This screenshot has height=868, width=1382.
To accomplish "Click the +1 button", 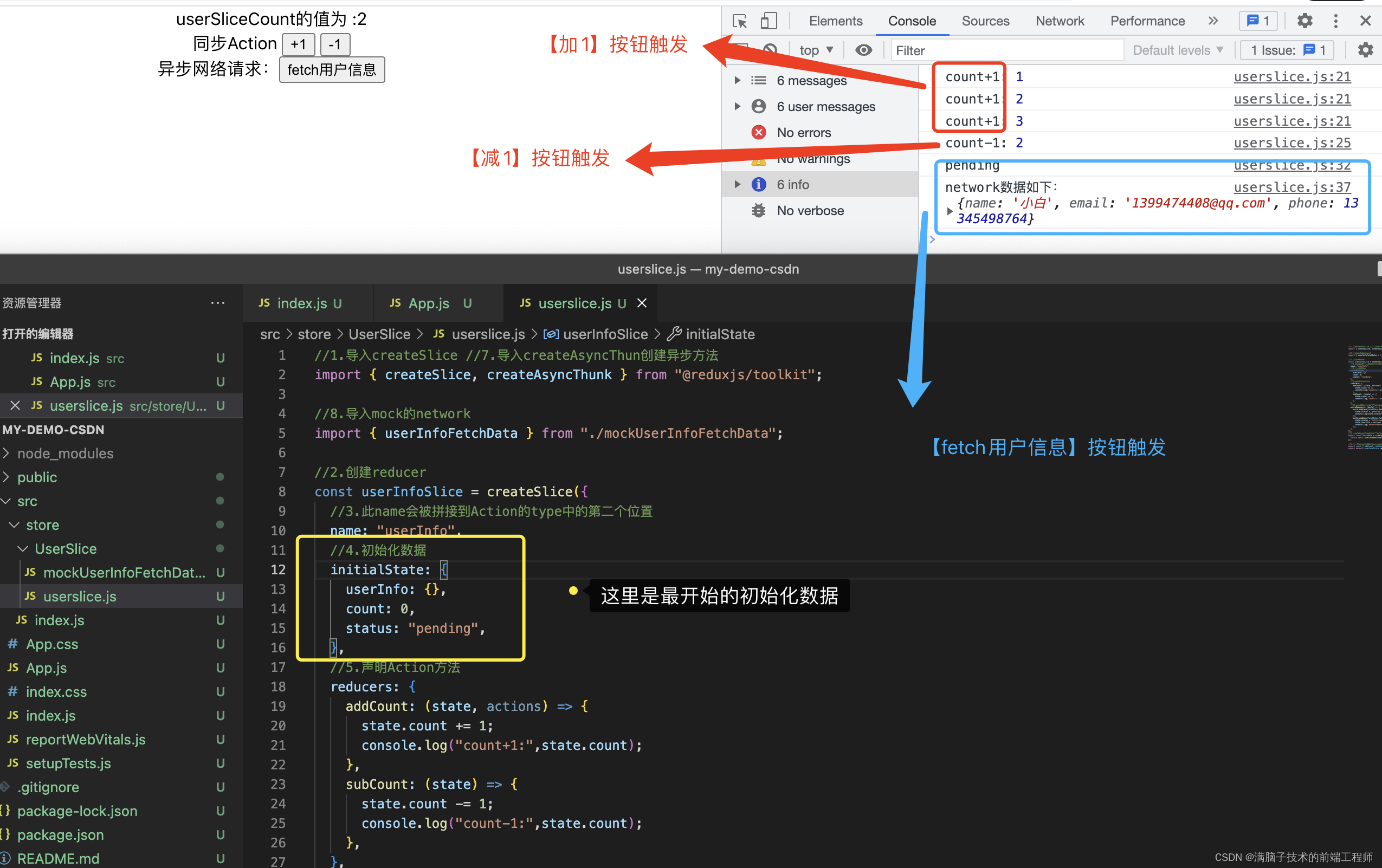I will point(298,44).
